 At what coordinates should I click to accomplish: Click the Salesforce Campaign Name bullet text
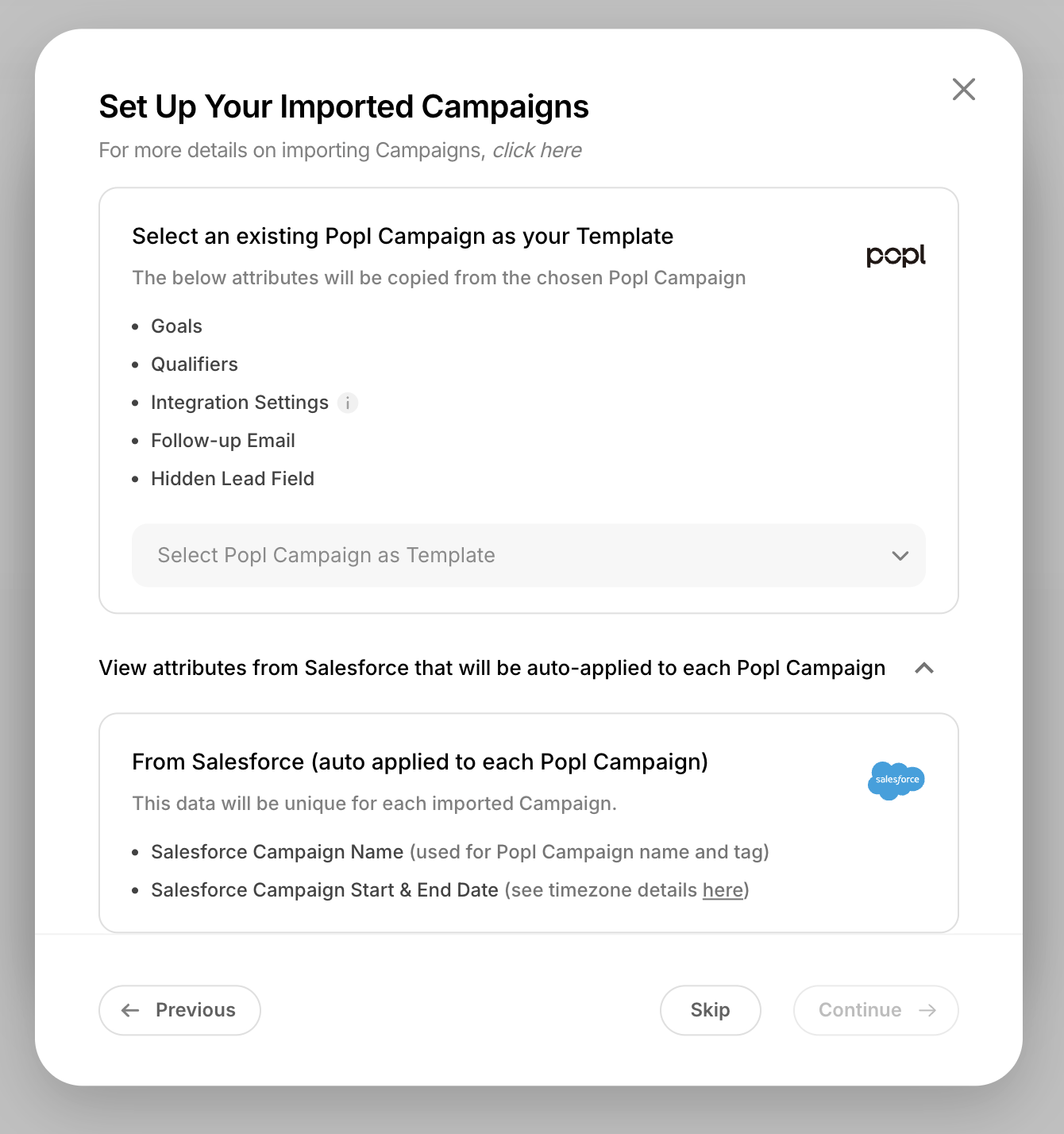tap(277, 852)
